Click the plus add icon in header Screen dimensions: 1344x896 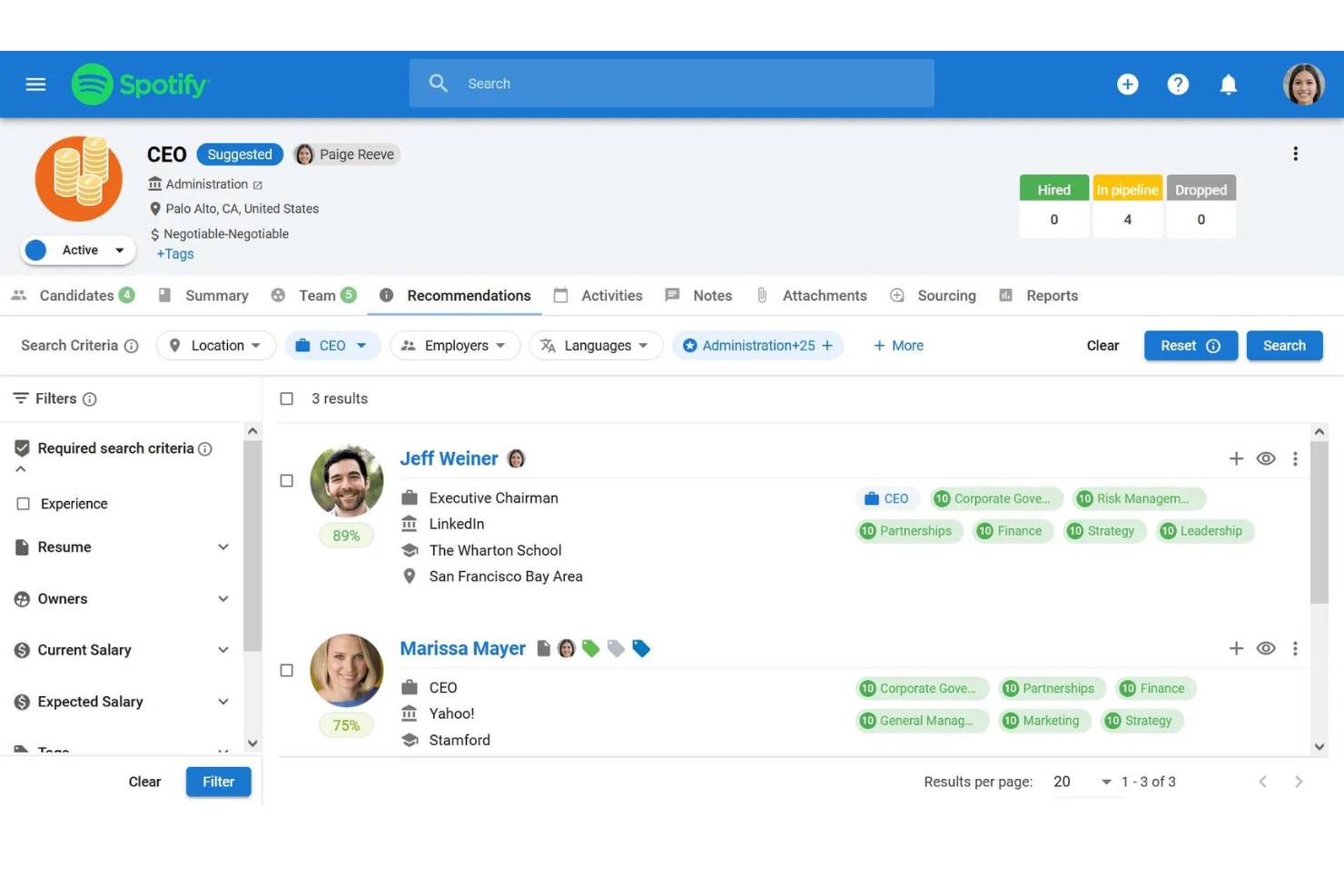[1127, 84]
